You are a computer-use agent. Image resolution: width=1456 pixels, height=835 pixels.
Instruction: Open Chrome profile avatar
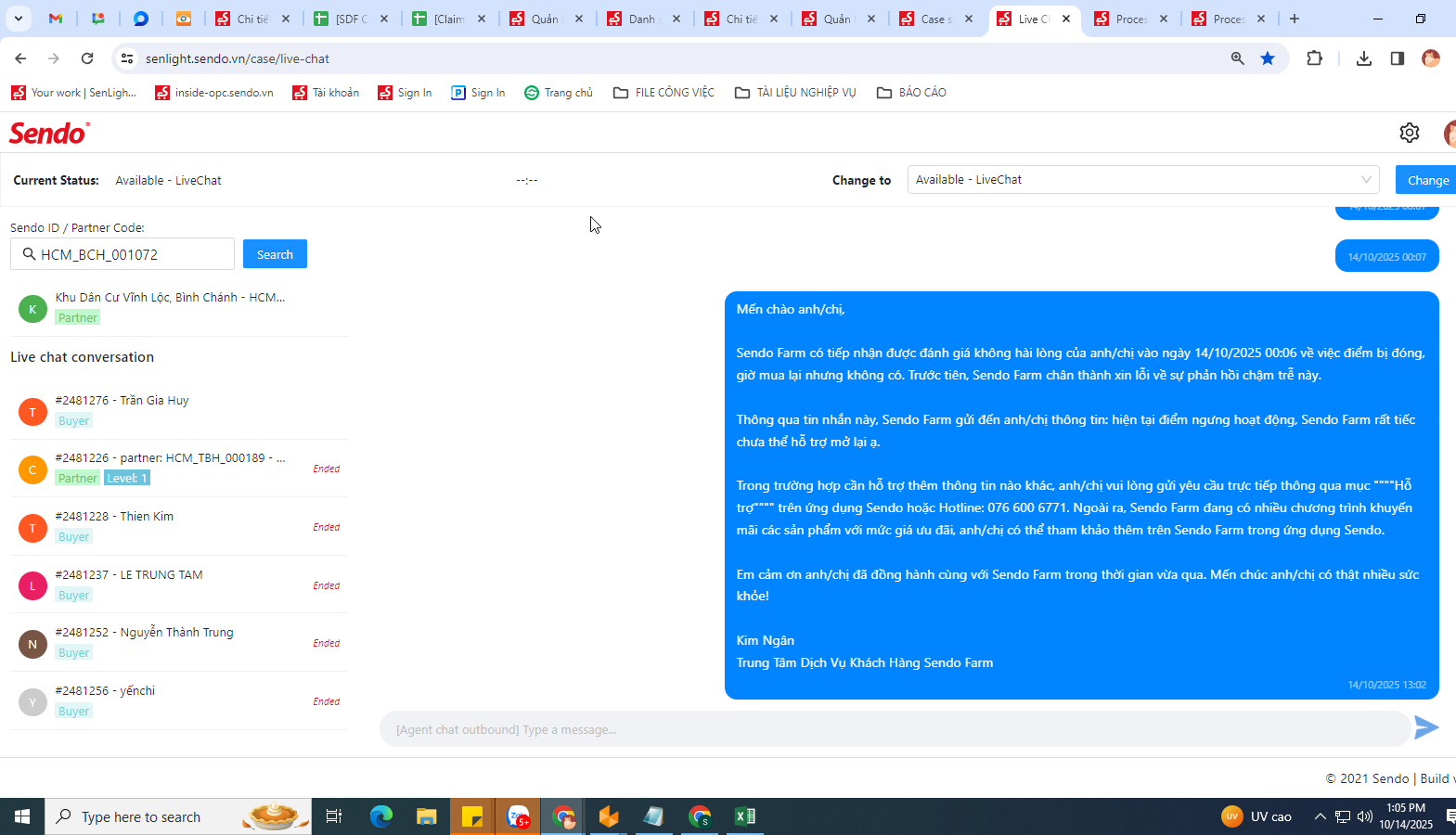pos(1431,58)
